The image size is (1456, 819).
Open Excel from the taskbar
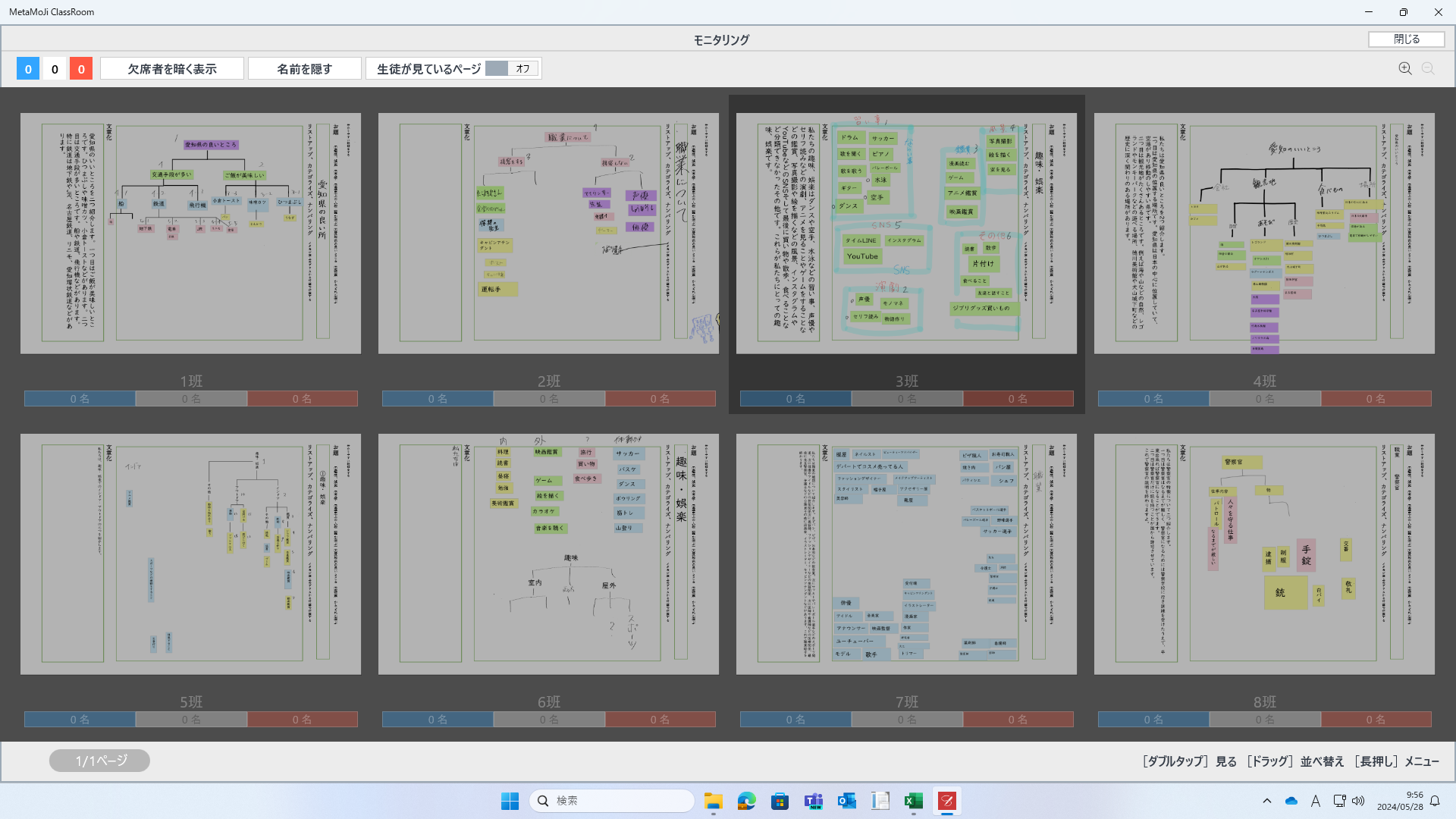tap(913, 801)
